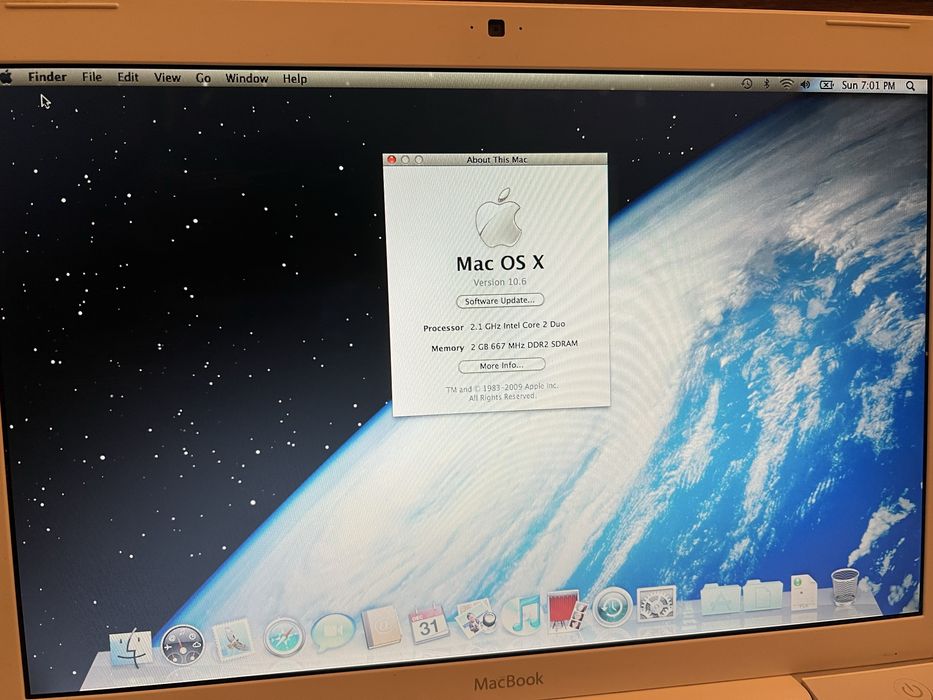Open the Trash in the Dock
This screenshot has width=933, height=700.
(845, 587)
